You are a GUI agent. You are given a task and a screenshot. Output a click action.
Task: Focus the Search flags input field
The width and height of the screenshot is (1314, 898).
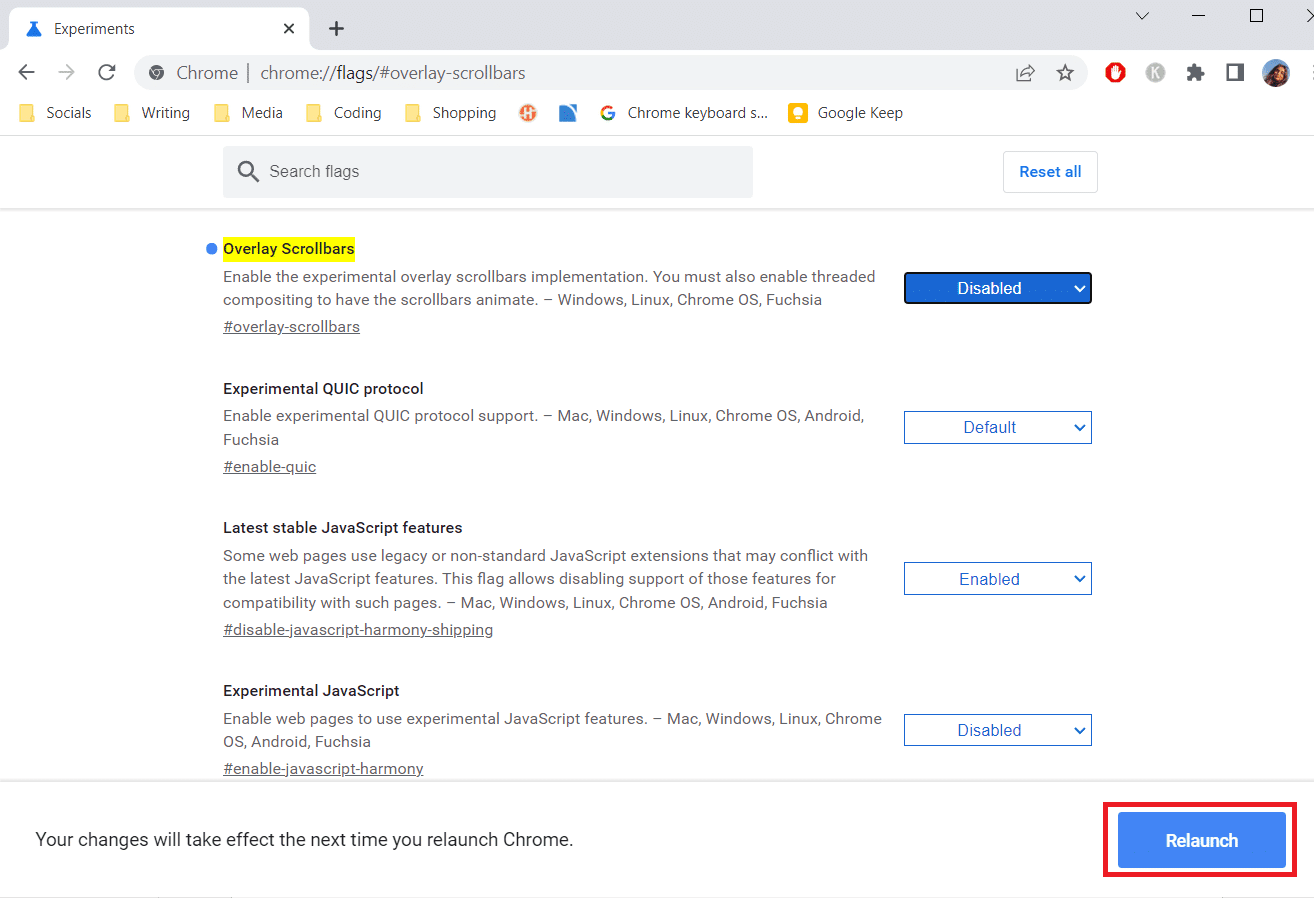pyautogui.click(x=488, y=171)
